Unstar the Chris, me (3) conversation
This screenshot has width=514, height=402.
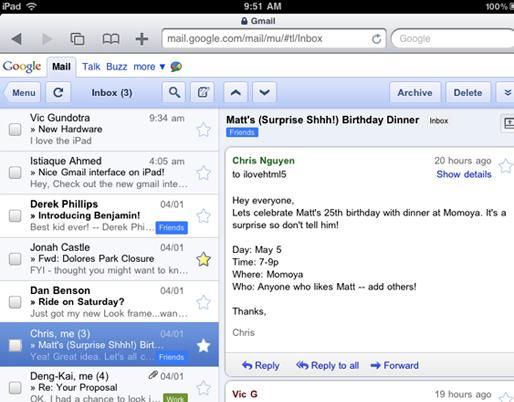coord(203,346)
